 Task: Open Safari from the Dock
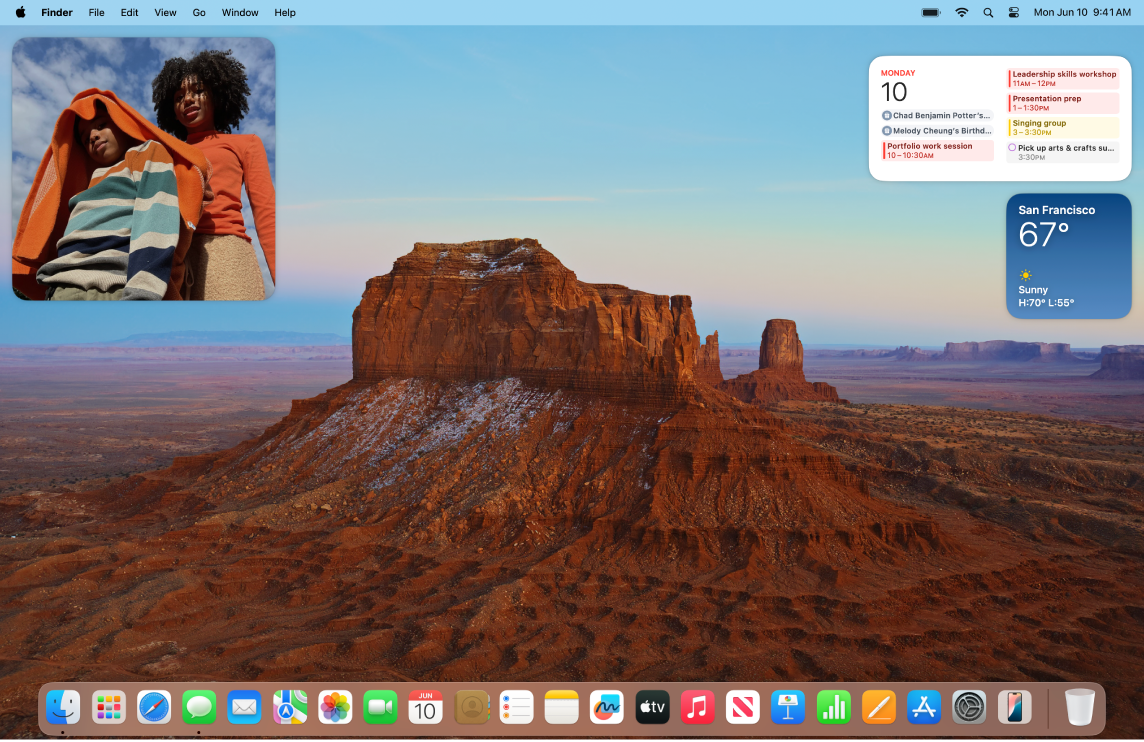coord(153,707)
